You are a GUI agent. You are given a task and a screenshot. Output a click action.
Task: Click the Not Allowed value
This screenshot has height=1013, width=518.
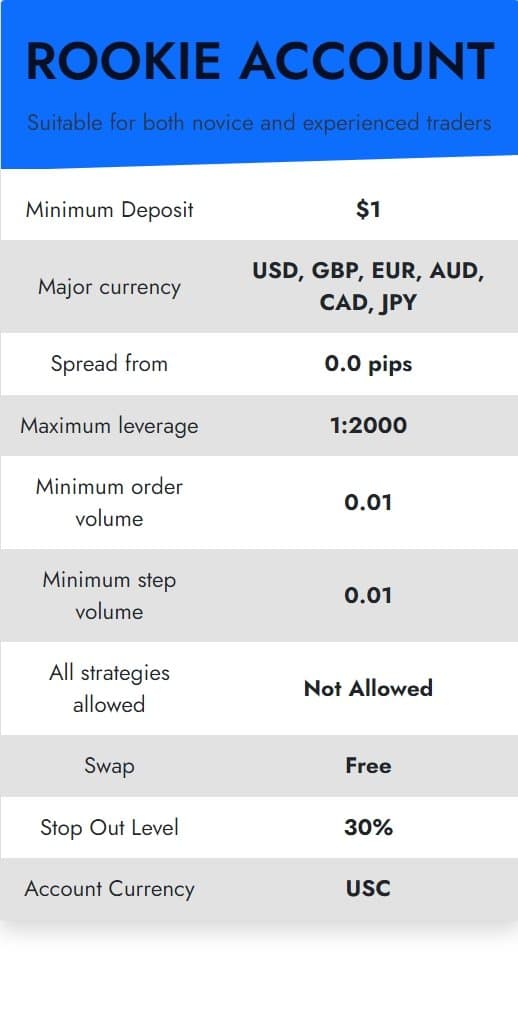(x=368, y=688)
